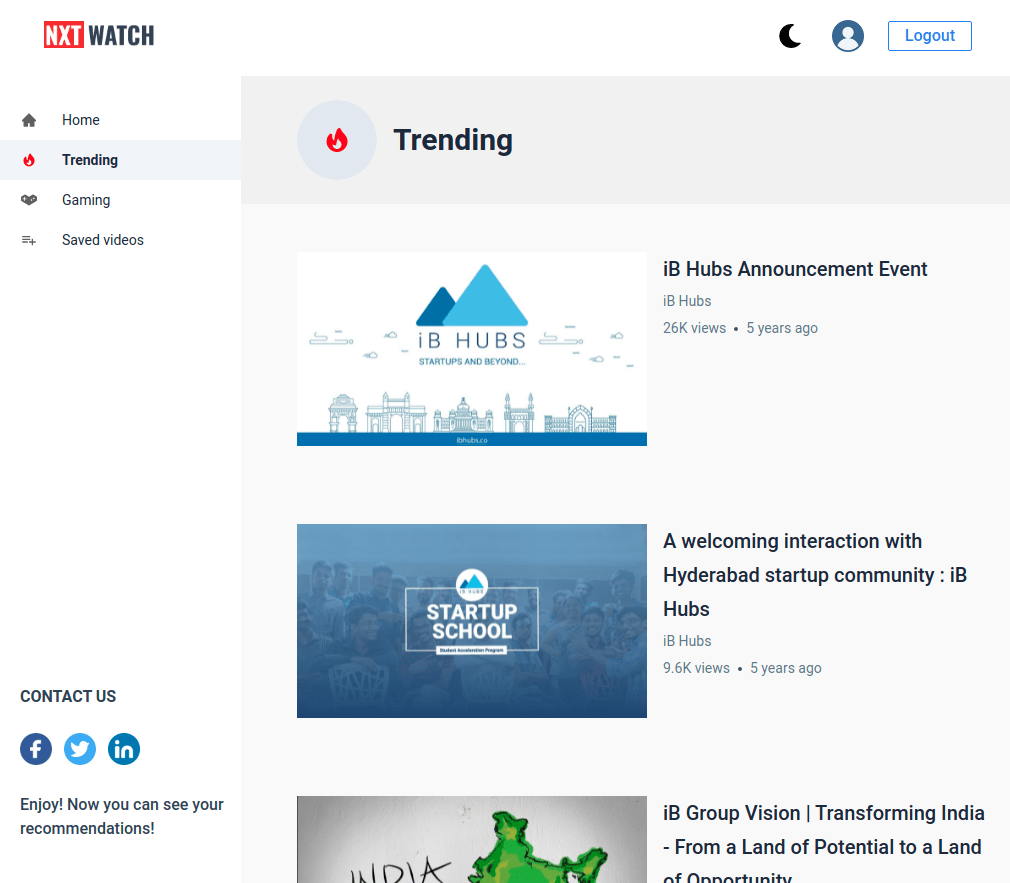Open the iB Group Vision video title
The height and width of the screenshot is (883, 1010).
[x=824, y=844]
